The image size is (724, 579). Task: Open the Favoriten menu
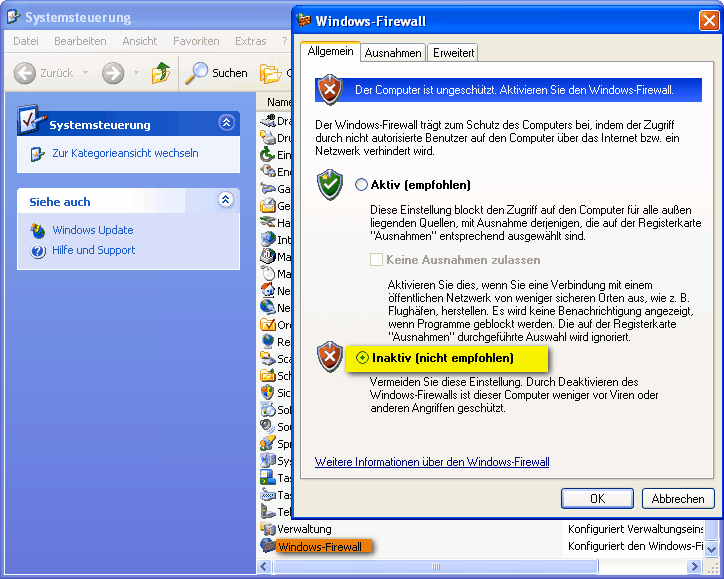point(196,41)
